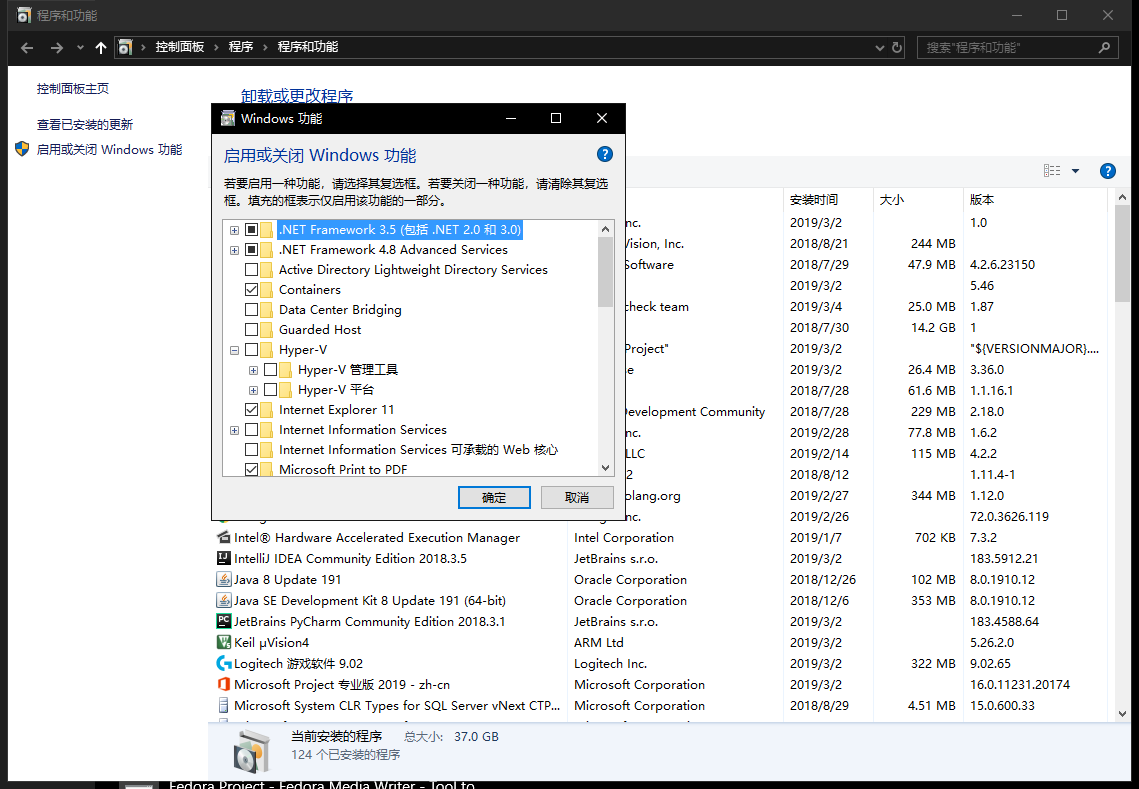Click the Control Panel icon in address bar

125,47
